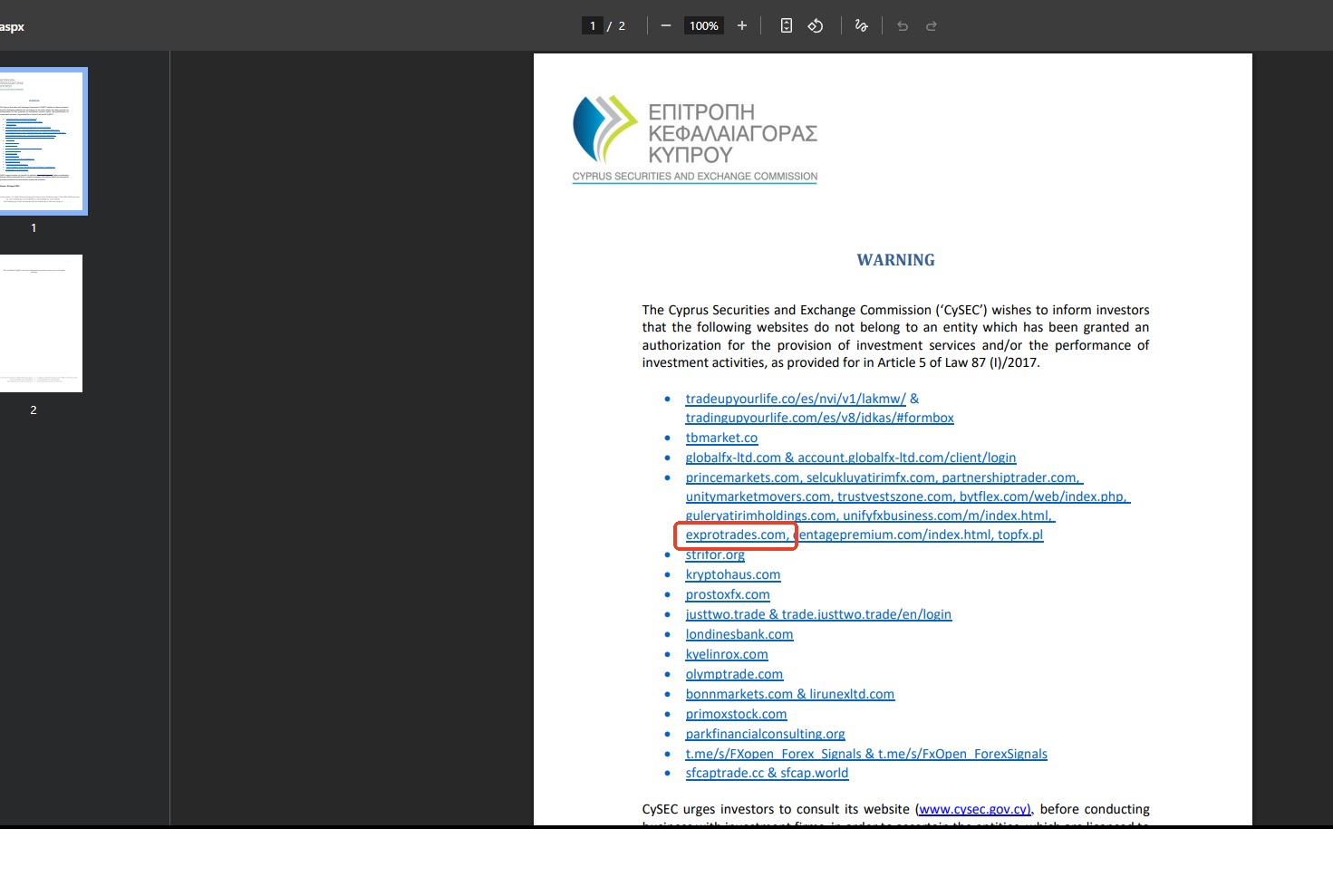1333x896 pixels.
Task: Zoom in using the plus icon
Action: click(x=742, y=26)
